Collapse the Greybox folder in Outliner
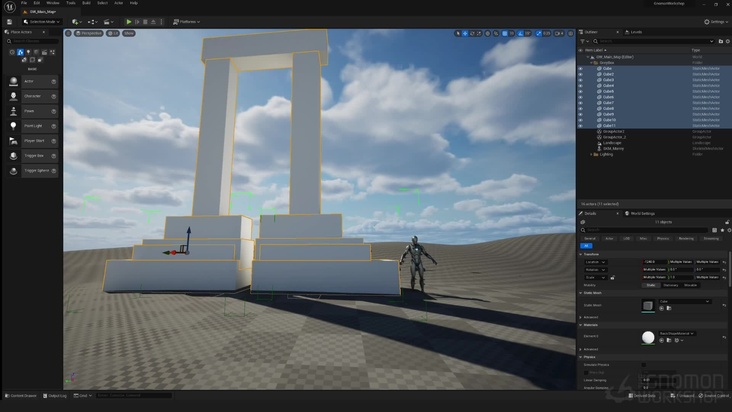 click(591, 63)
